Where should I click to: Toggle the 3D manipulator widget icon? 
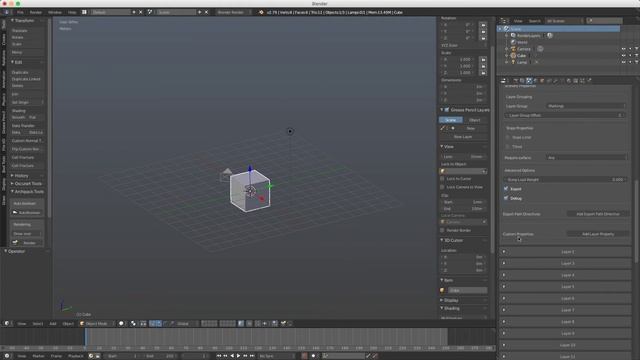[152, 323]
